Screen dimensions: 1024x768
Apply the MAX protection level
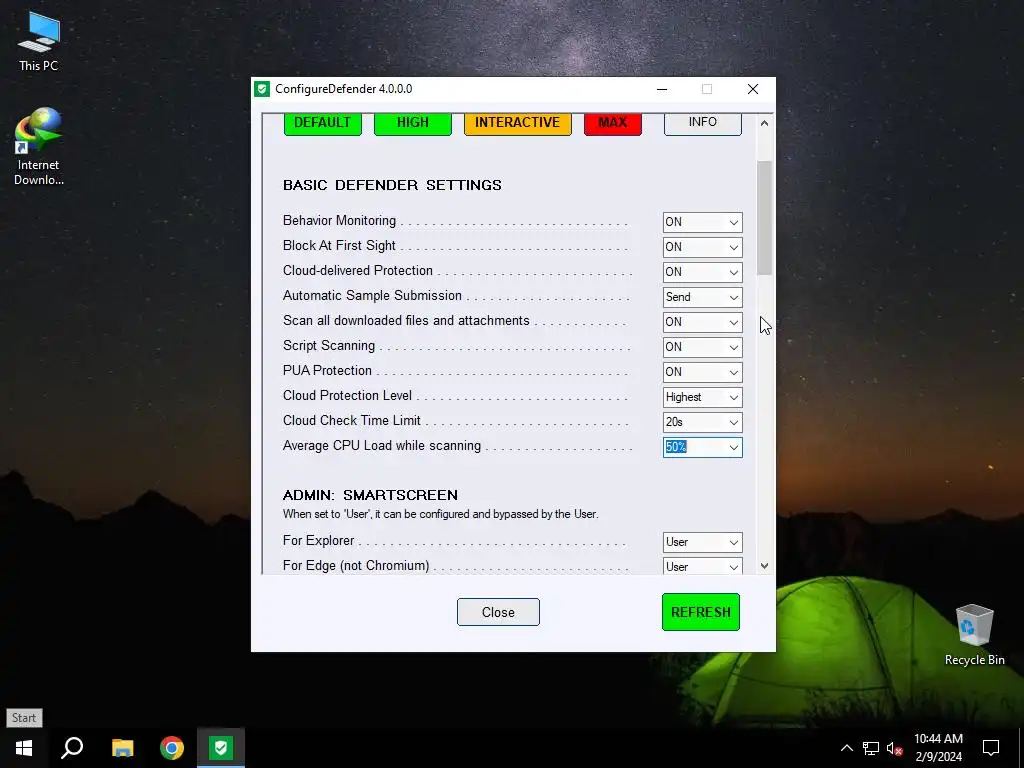(613, 123)
